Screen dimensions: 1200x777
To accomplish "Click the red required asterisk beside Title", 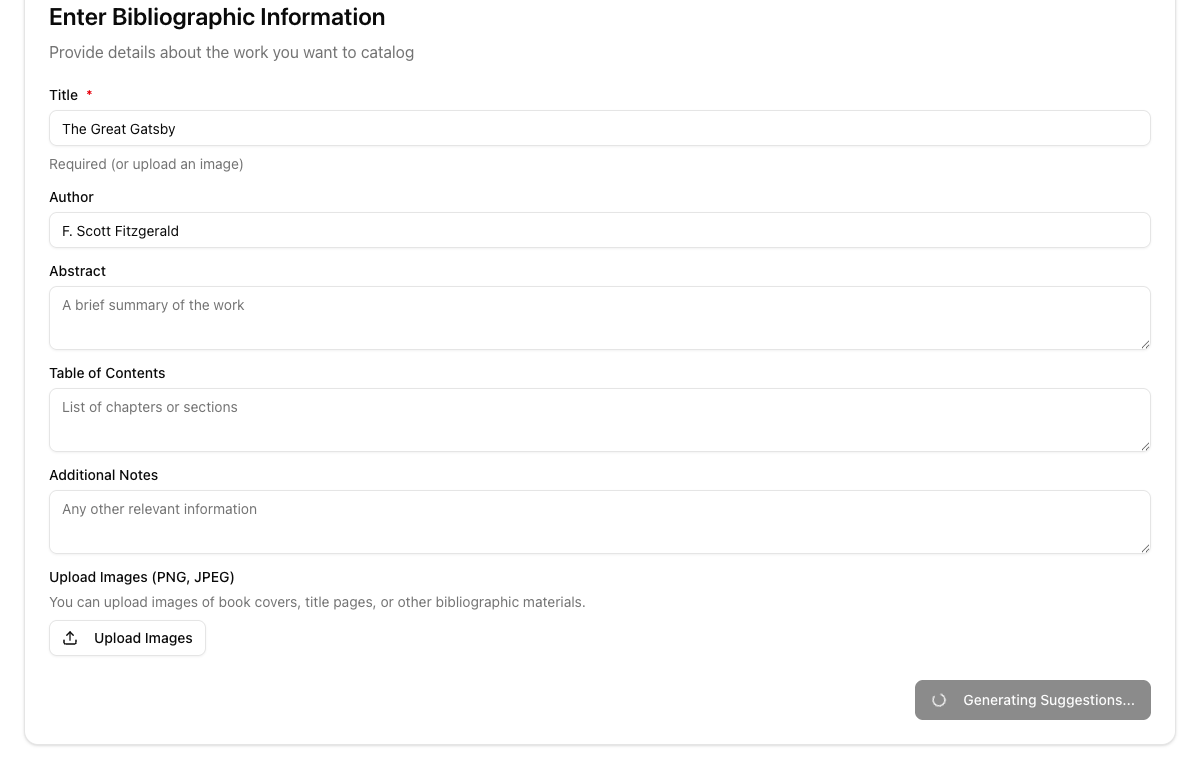I will click(88, 92).
